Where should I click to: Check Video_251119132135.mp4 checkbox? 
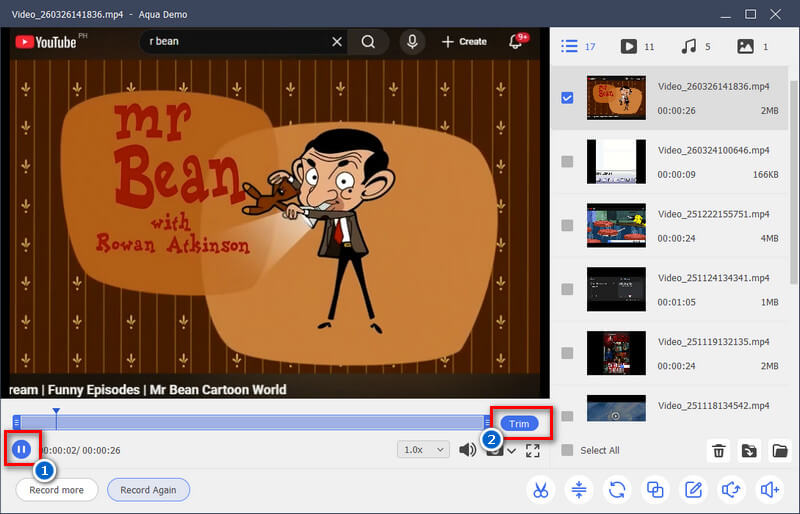[567, 353]
